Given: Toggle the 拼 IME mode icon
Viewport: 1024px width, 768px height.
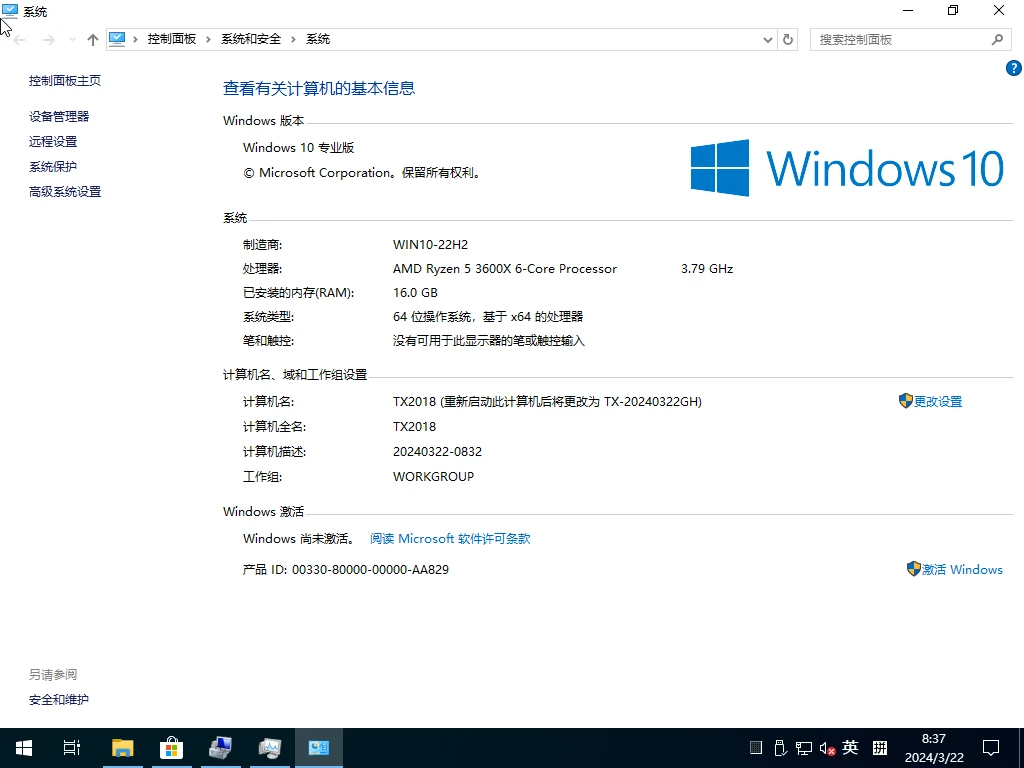Looking at the screenshot, I should coord(879,747).
